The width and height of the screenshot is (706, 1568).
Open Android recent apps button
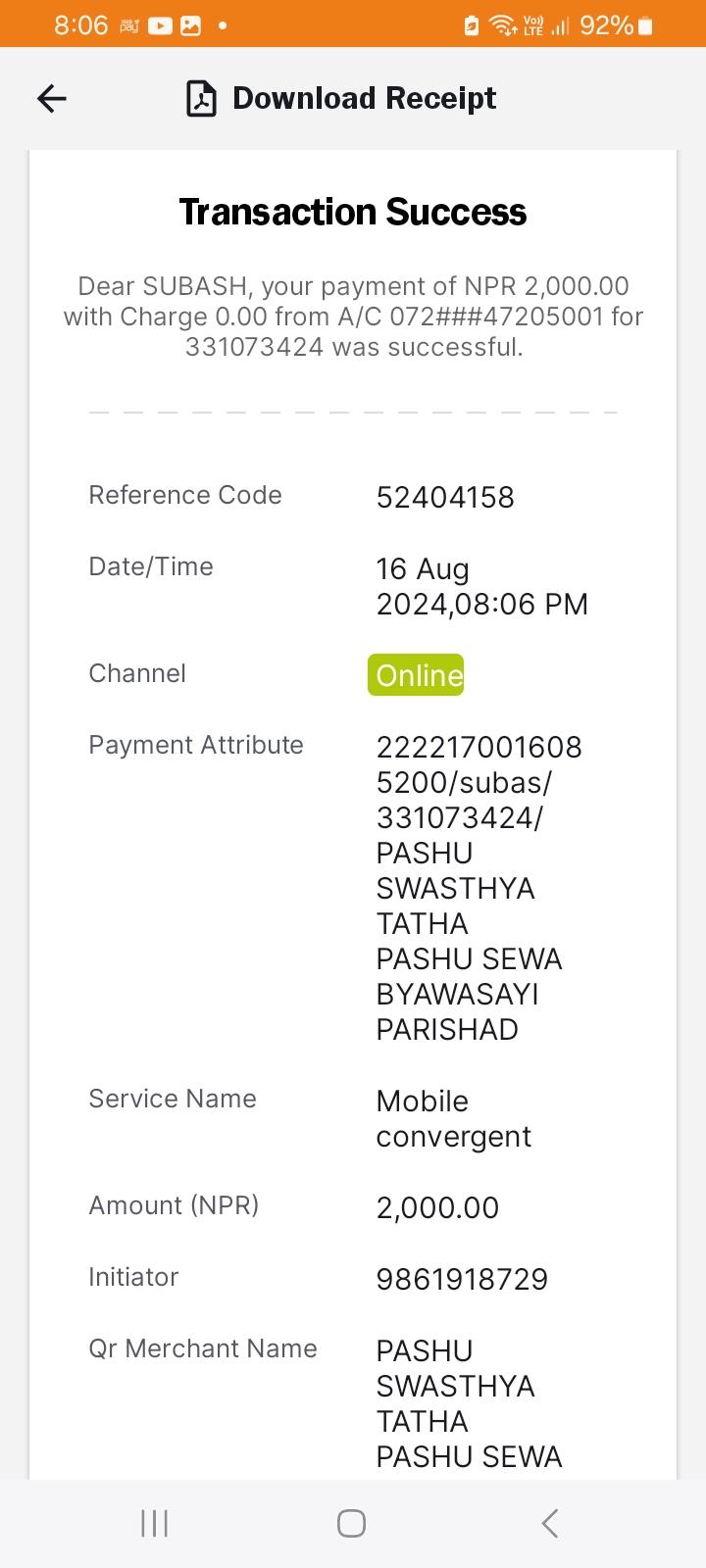[155, 1523]
